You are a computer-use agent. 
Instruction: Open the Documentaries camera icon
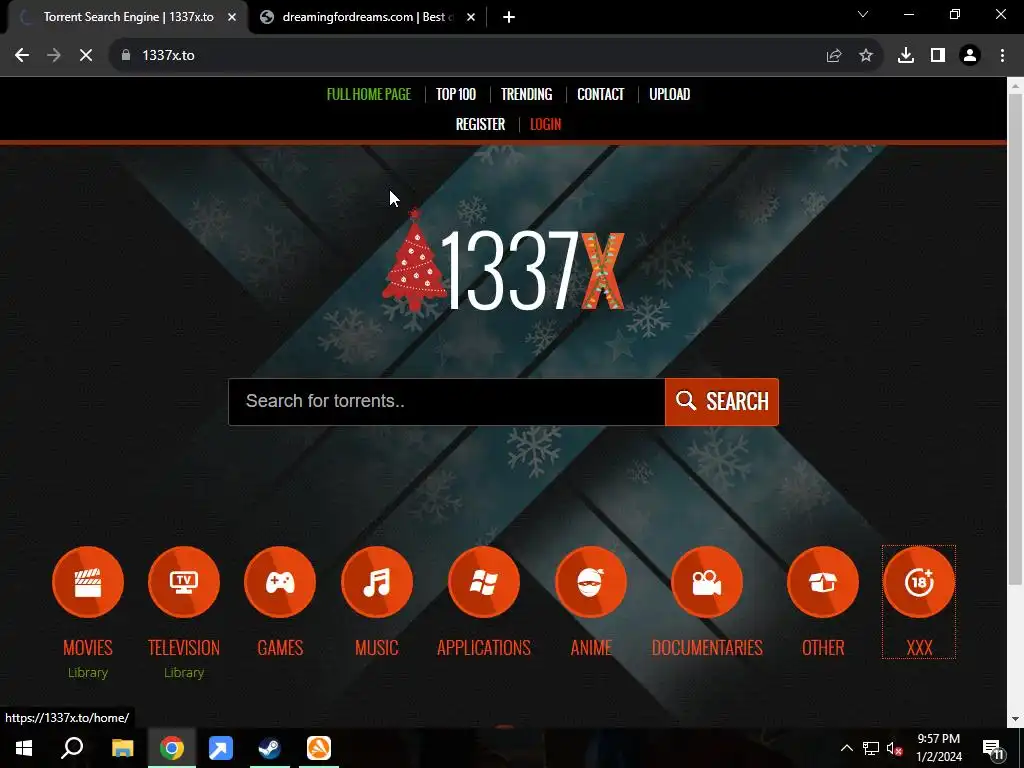point(707,582)
